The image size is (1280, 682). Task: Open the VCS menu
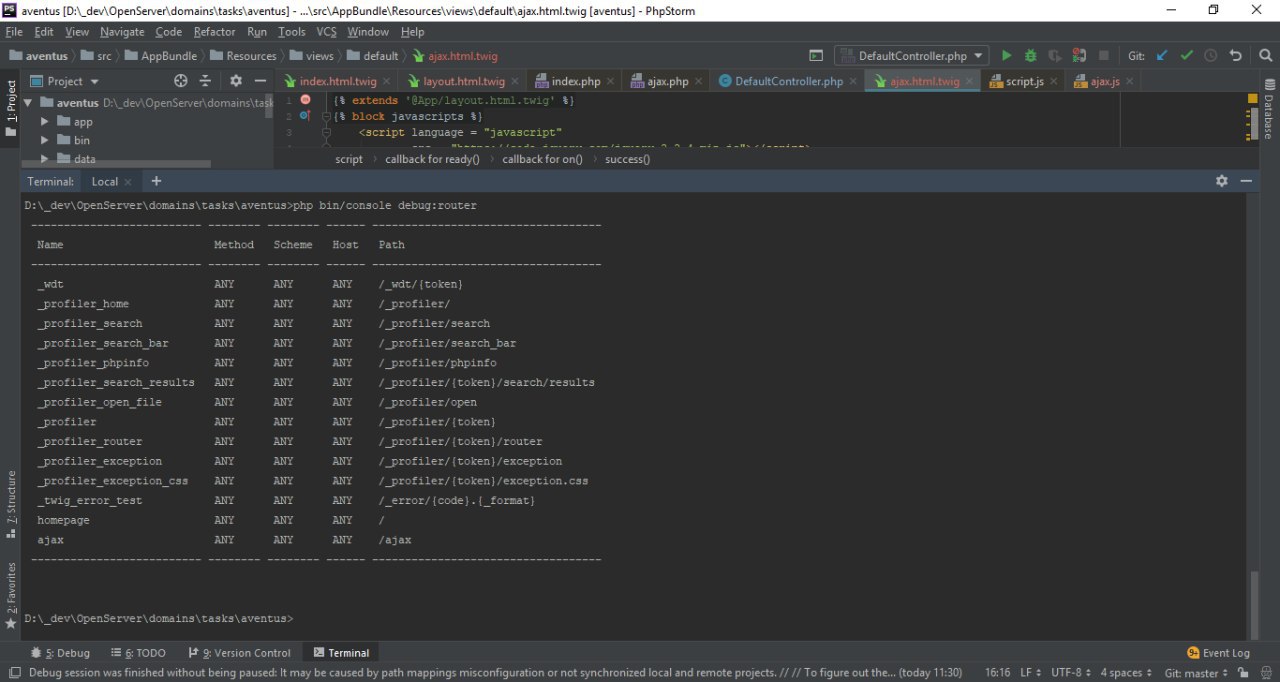327,32
